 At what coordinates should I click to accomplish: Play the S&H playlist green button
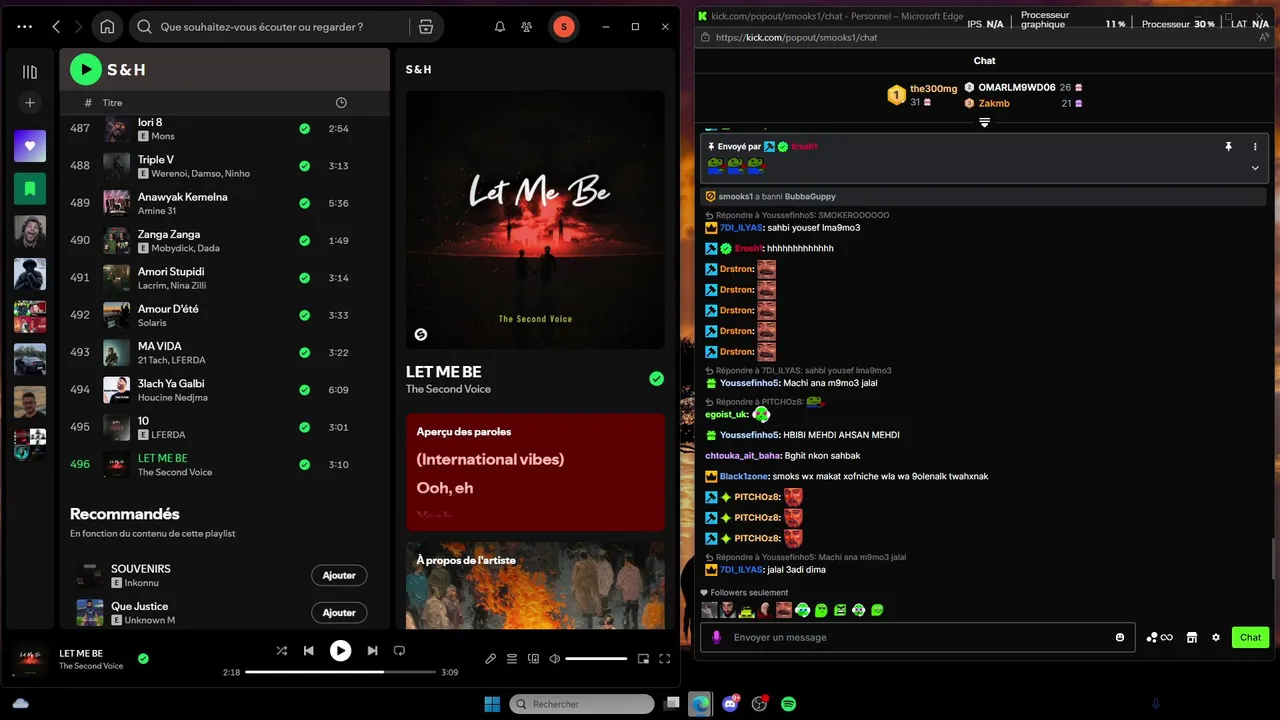[86, 69]
